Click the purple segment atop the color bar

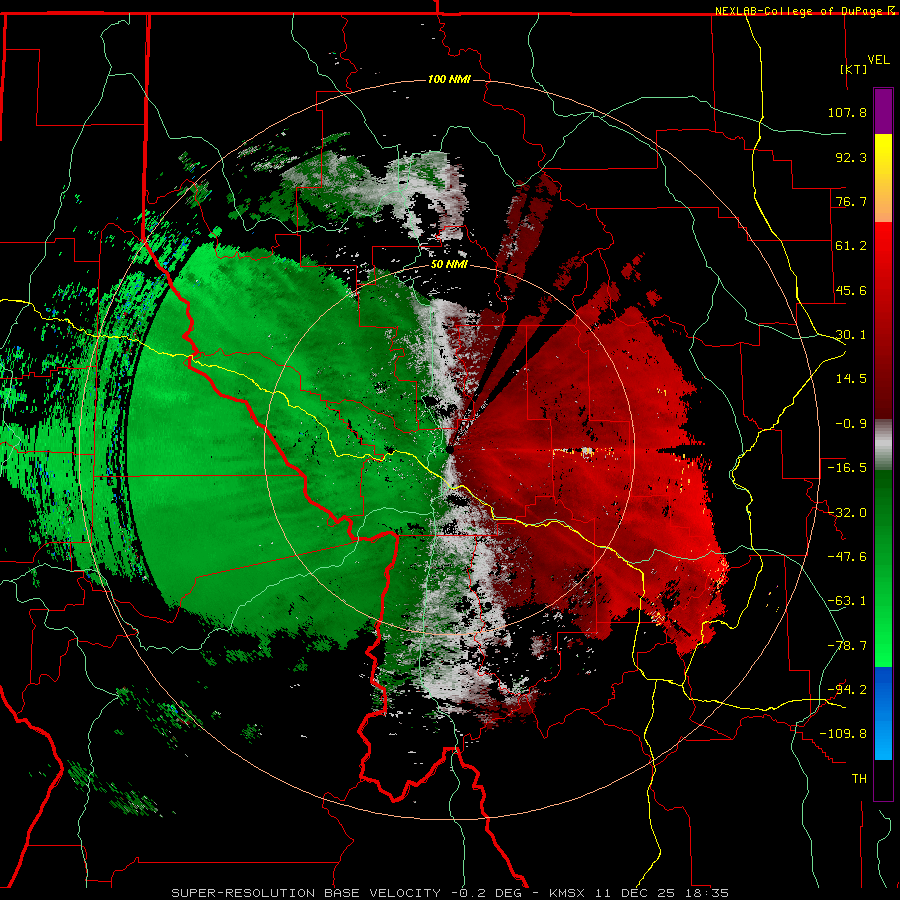click(883, 112)
